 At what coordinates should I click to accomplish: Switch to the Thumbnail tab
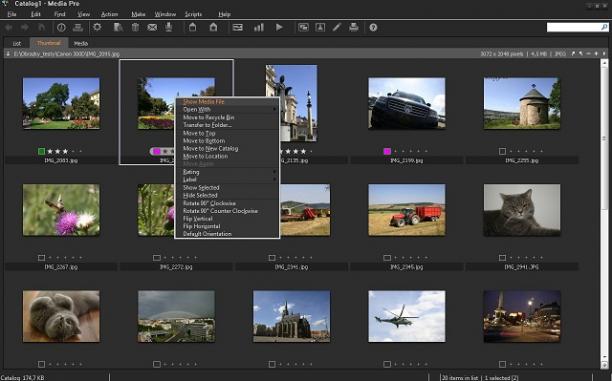pyautogui.click(x=49, y=43)
